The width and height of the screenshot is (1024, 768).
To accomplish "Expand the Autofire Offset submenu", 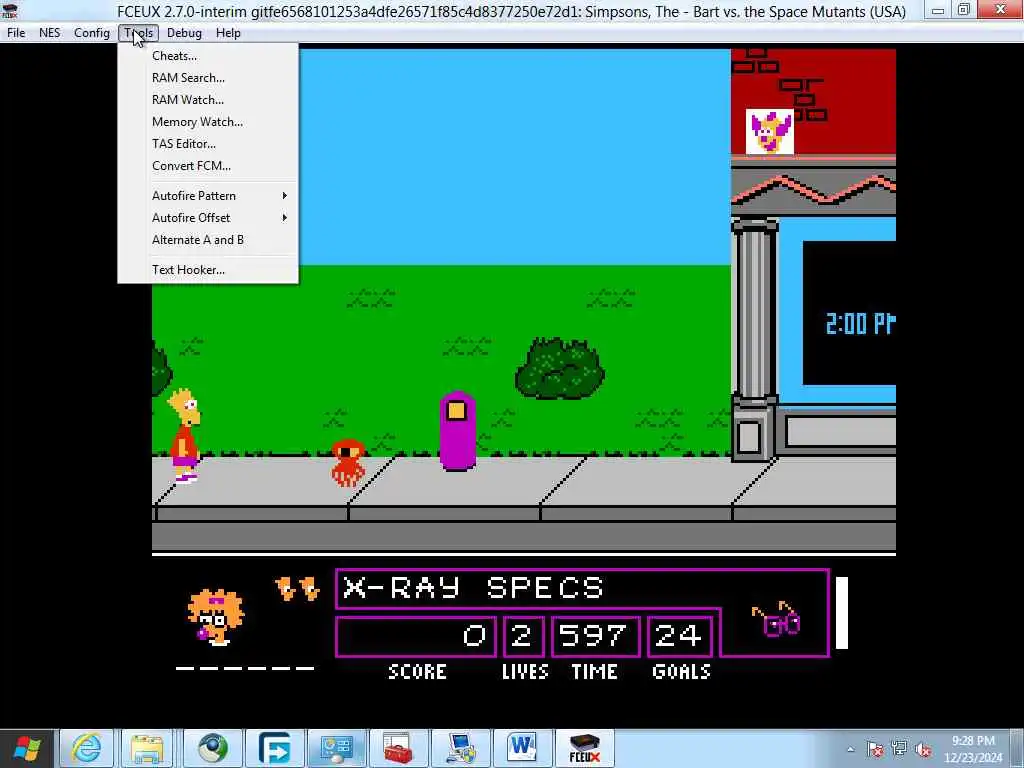I will [208, 218].
